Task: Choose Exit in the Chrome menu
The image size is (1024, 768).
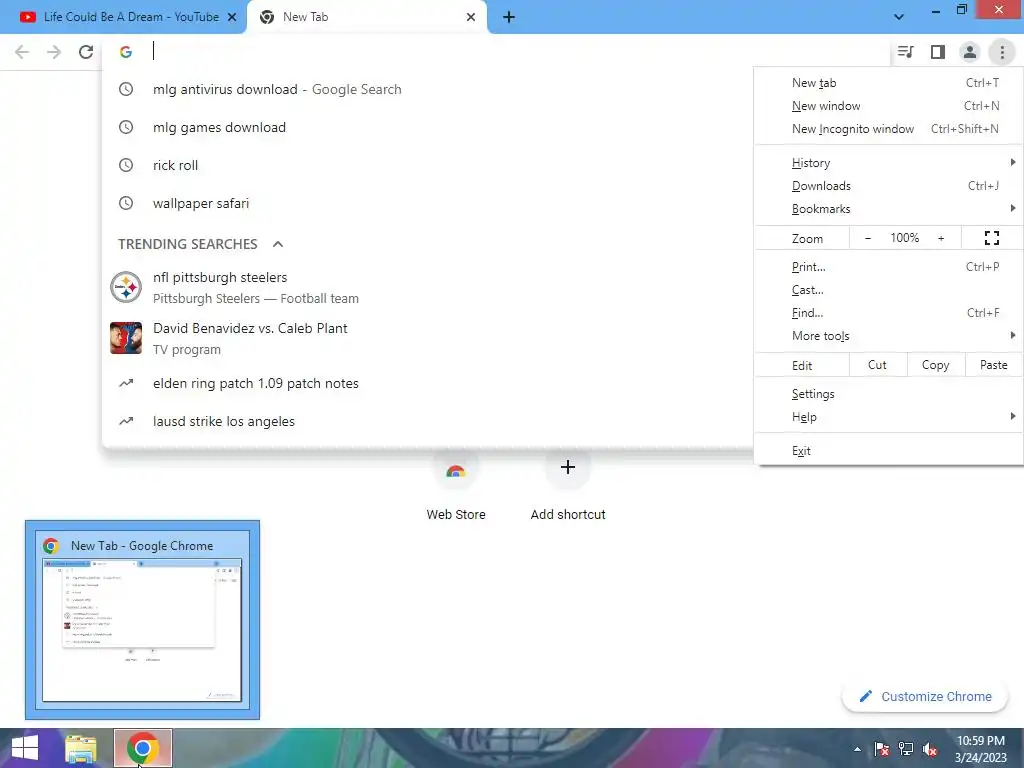Action: 889,451
